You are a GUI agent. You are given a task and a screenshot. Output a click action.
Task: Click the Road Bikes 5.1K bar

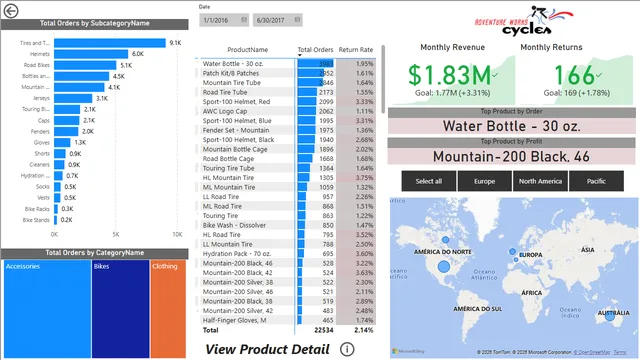[x=85, y=65]
